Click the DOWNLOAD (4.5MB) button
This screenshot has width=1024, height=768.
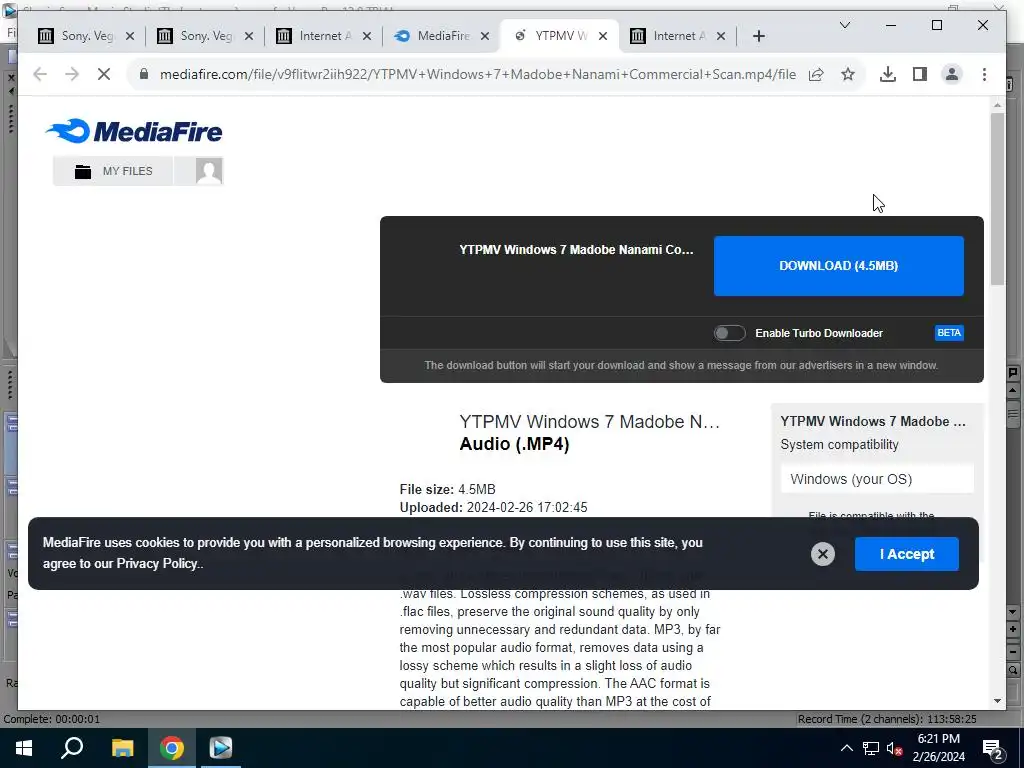coord(839,266)
